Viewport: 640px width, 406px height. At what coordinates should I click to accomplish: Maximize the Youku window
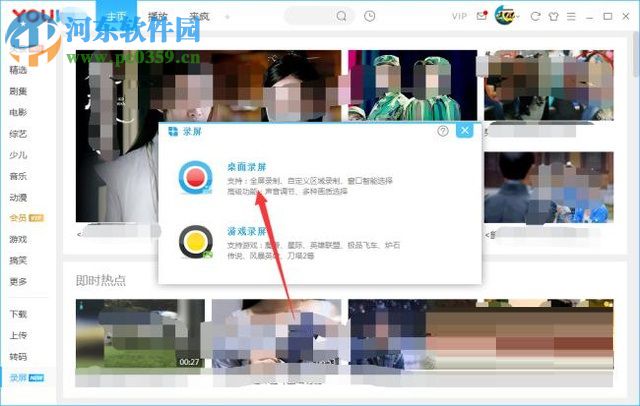coord(608,16)
